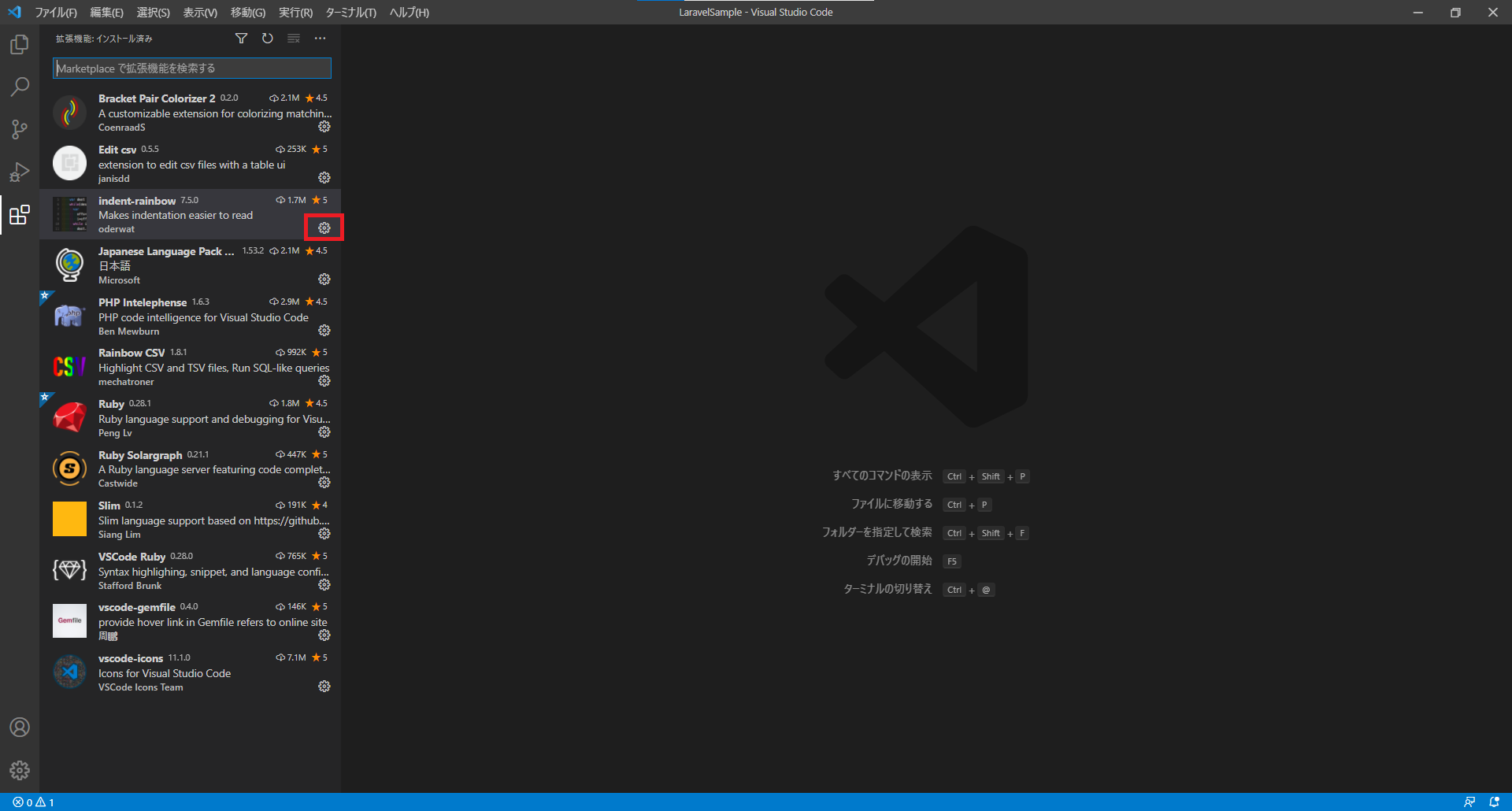Select the Extensions view icon
Screen dimensions: 1512x811
[x=20, y=214]
